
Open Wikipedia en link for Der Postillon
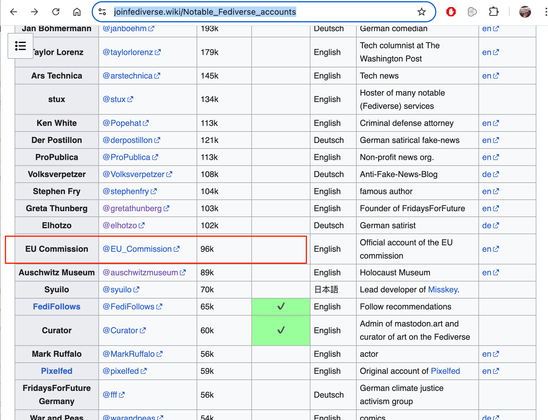(x=490, y=140)
